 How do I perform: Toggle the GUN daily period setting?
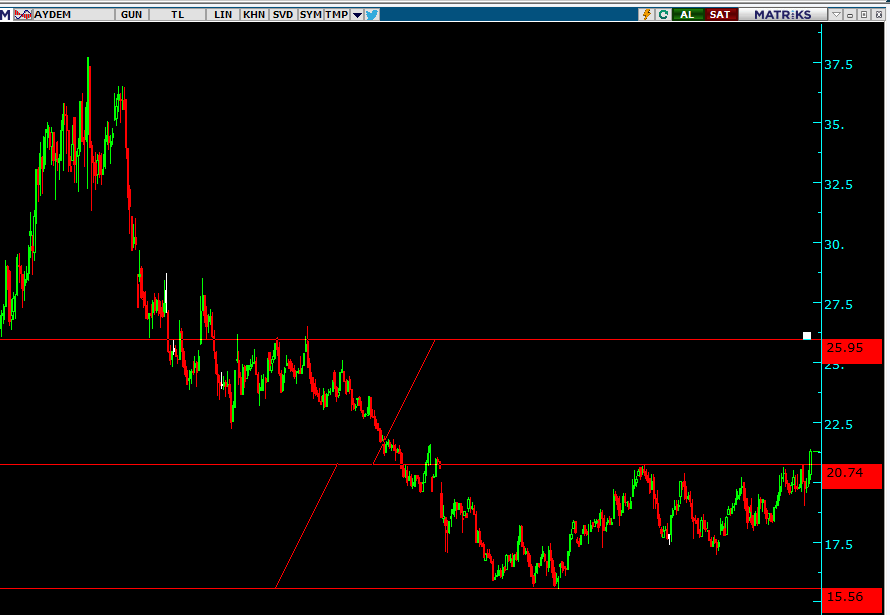pyautogui.click(x=130, y=14)
